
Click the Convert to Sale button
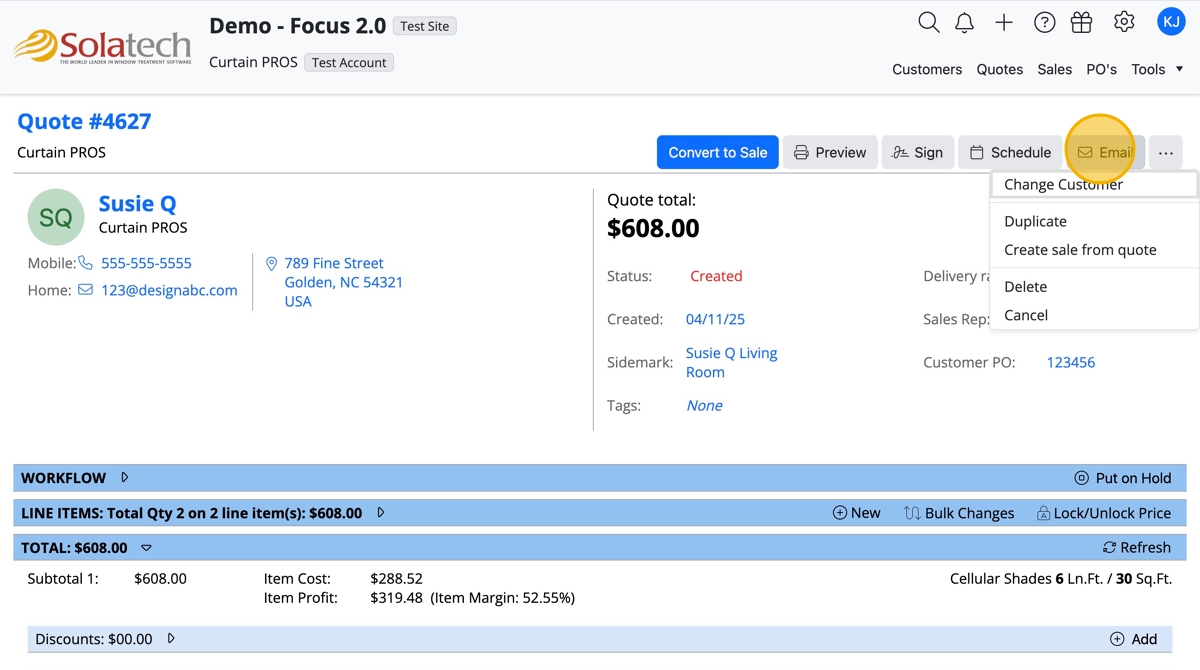(x=717, y=153)
